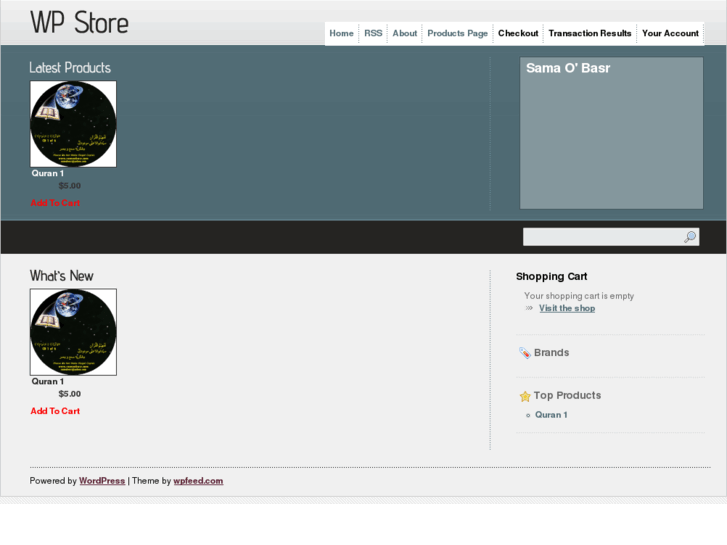The image size is (727, 545).
Task: Click the Shopping Cart heading
Action: pos(552,276)
